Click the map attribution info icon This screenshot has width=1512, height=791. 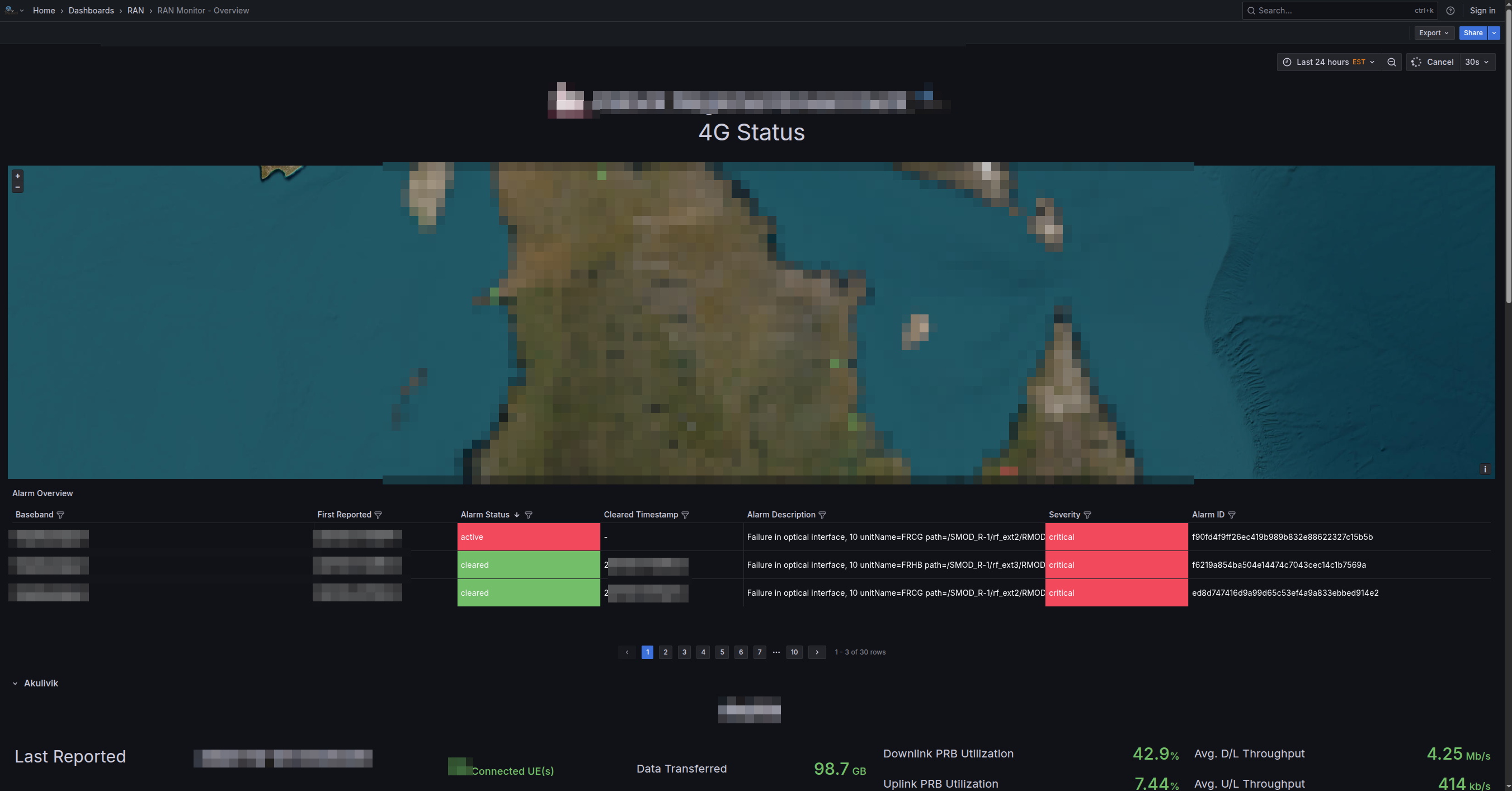[x=1485, y=469]
